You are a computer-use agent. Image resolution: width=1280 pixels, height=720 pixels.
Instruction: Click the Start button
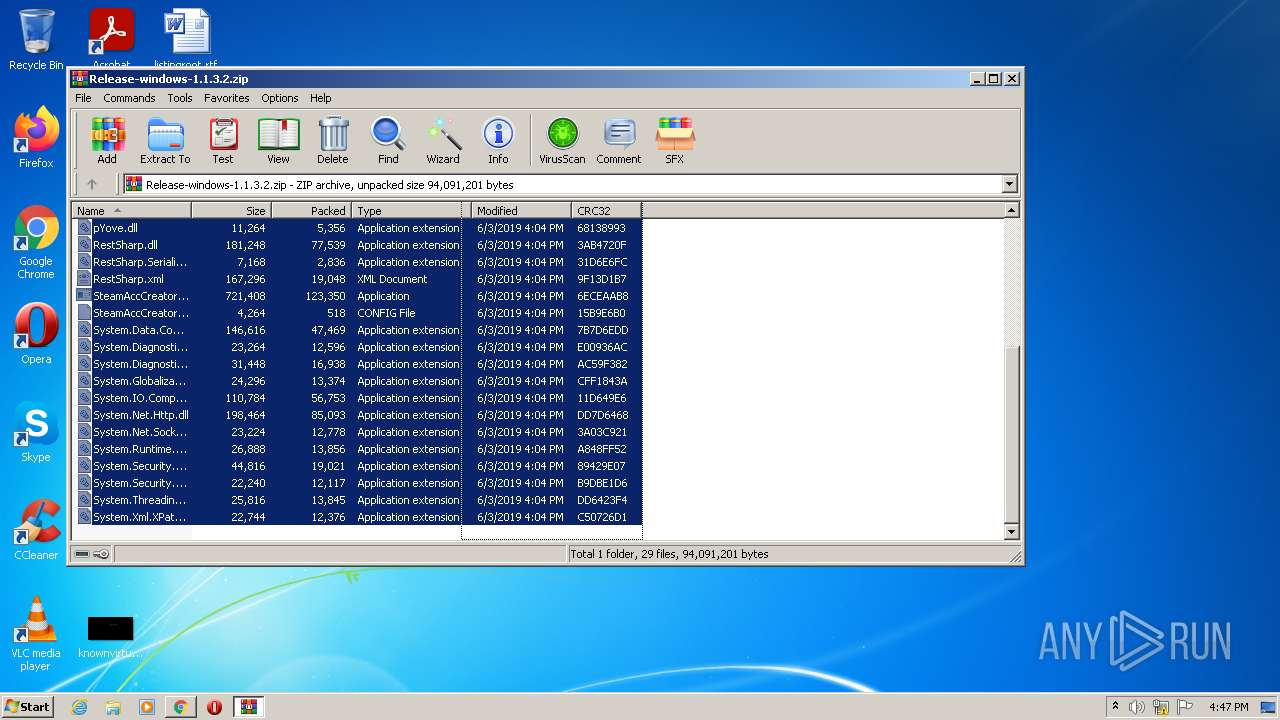coord(27,707)
